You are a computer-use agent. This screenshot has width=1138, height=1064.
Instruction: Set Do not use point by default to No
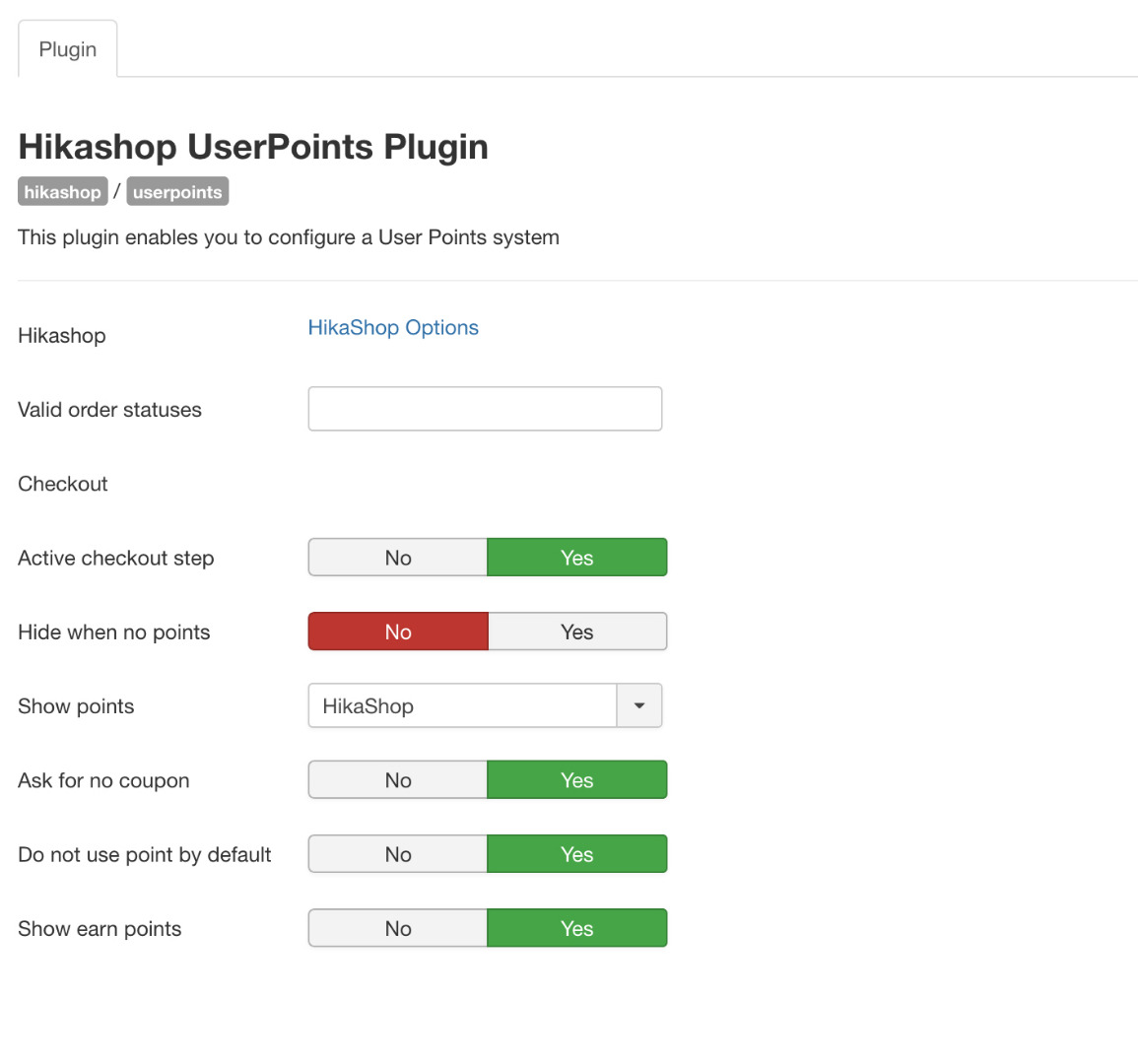pyautogui.click(x=398, y=854)
